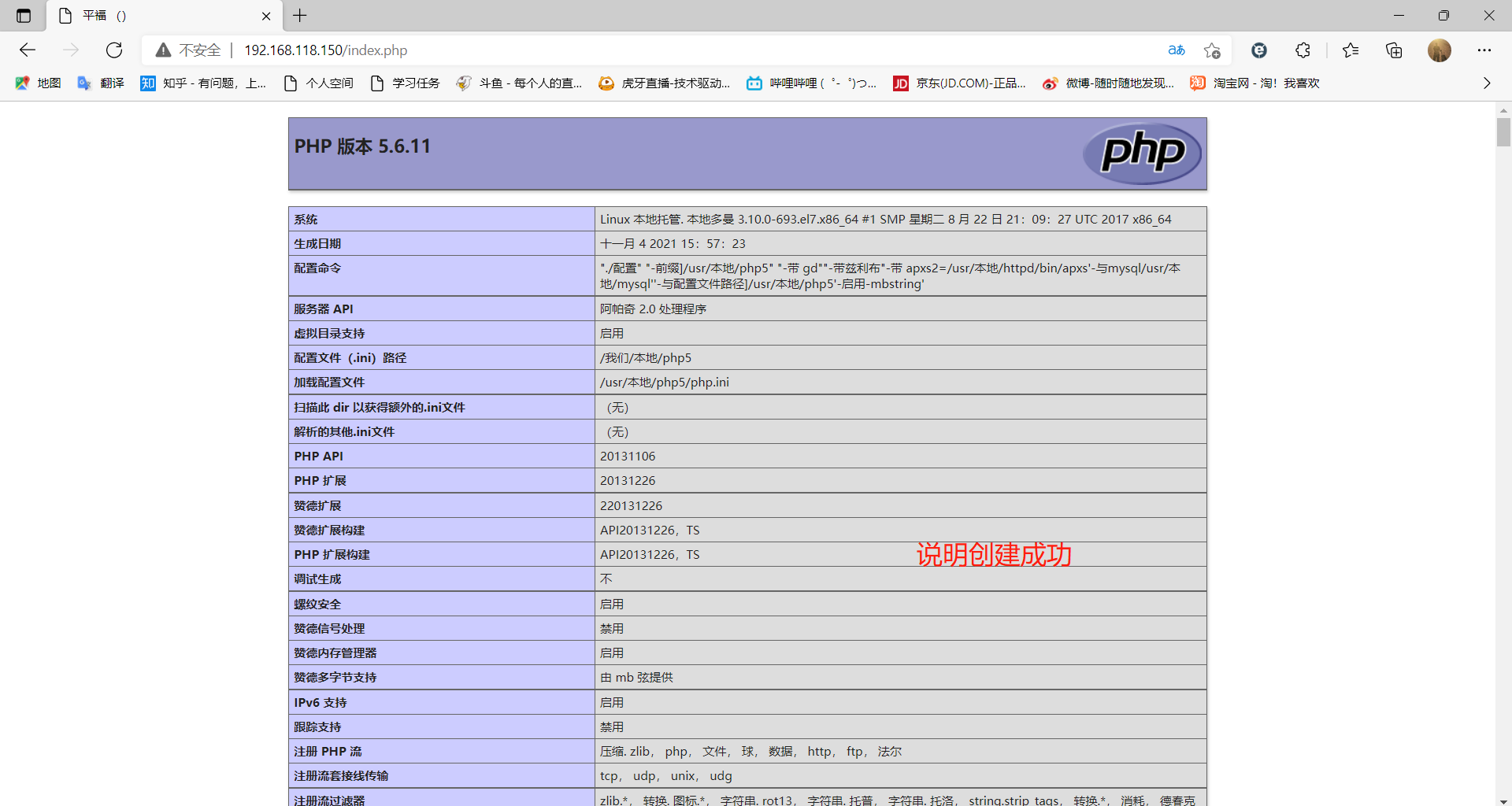Click the 调试生成 row label
Image resolution: width=1512 pixels, height=806 pixels.
tap(317, 579)
